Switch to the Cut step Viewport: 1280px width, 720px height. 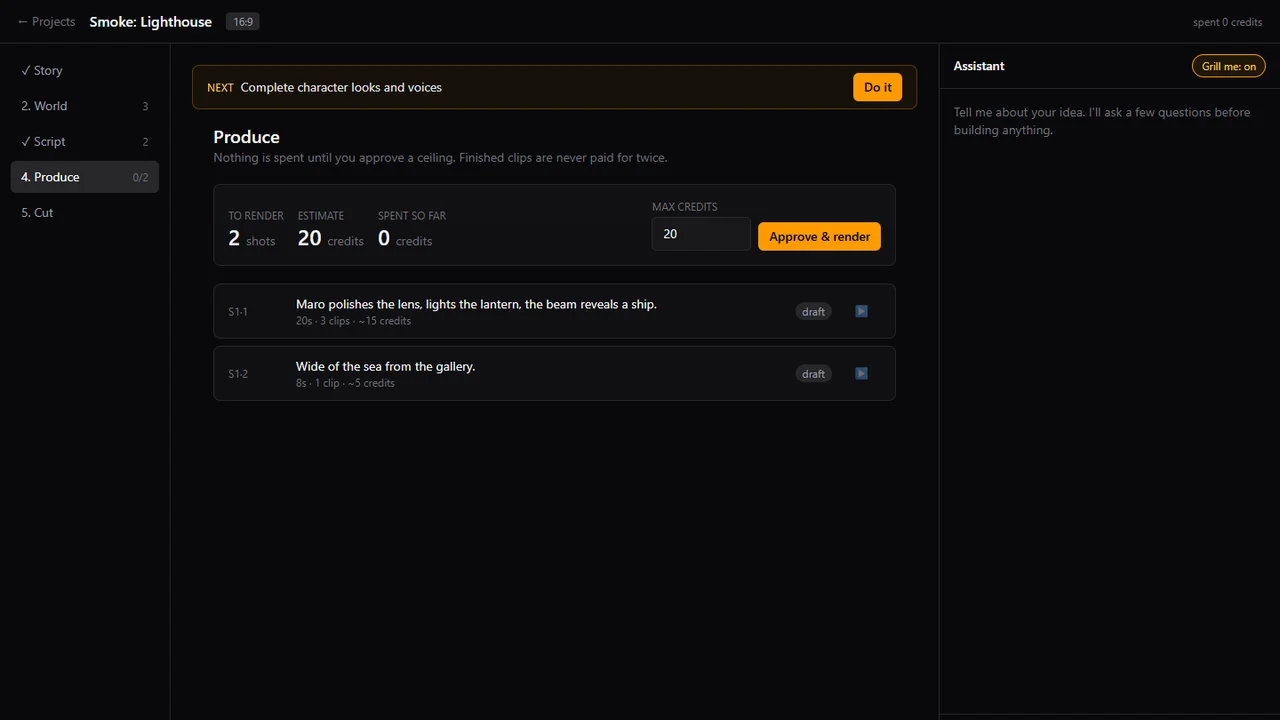click(x=84, y=213)
